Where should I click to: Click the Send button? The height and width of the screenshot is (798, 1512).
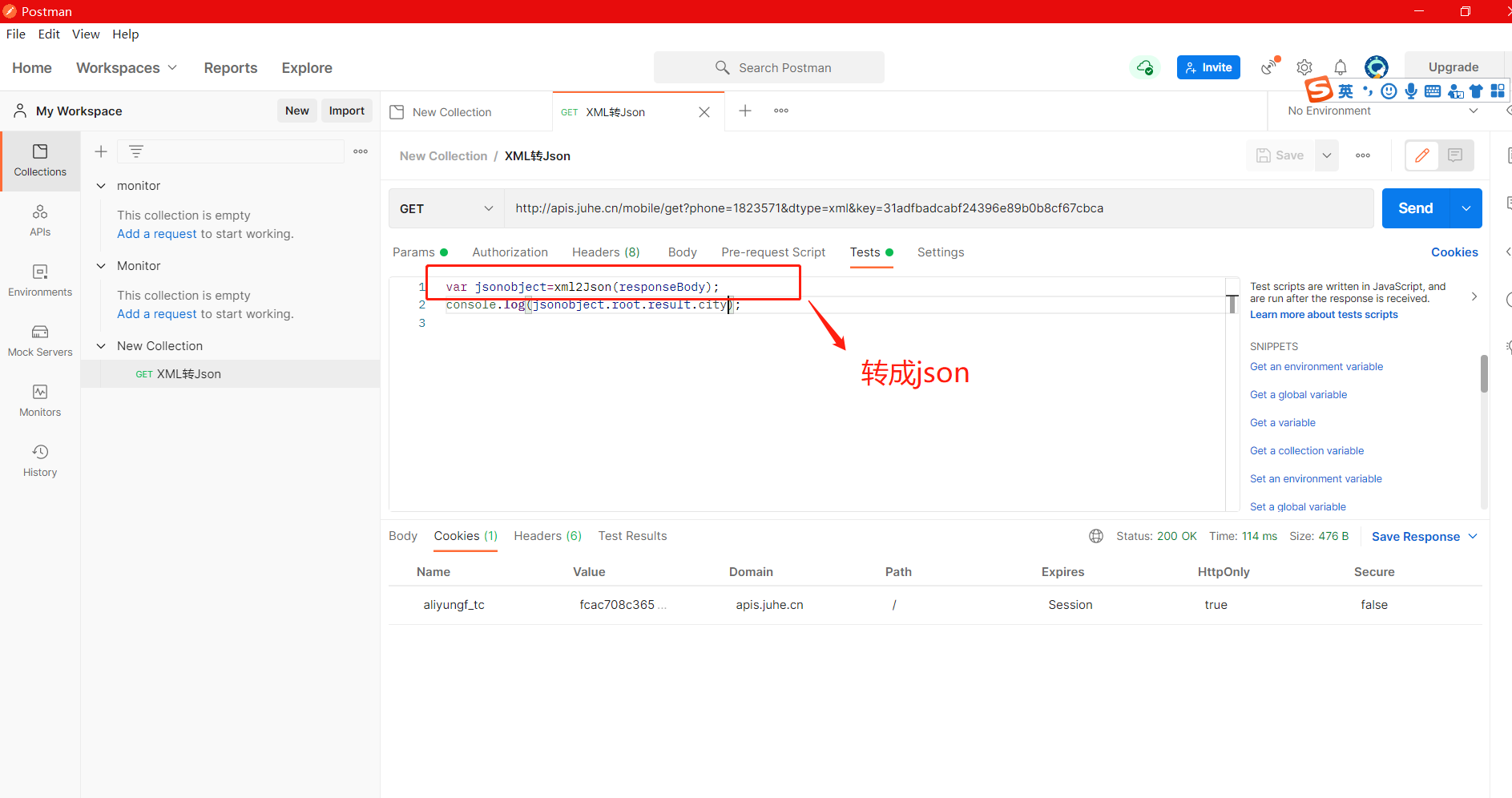(x=1416, y=208)
